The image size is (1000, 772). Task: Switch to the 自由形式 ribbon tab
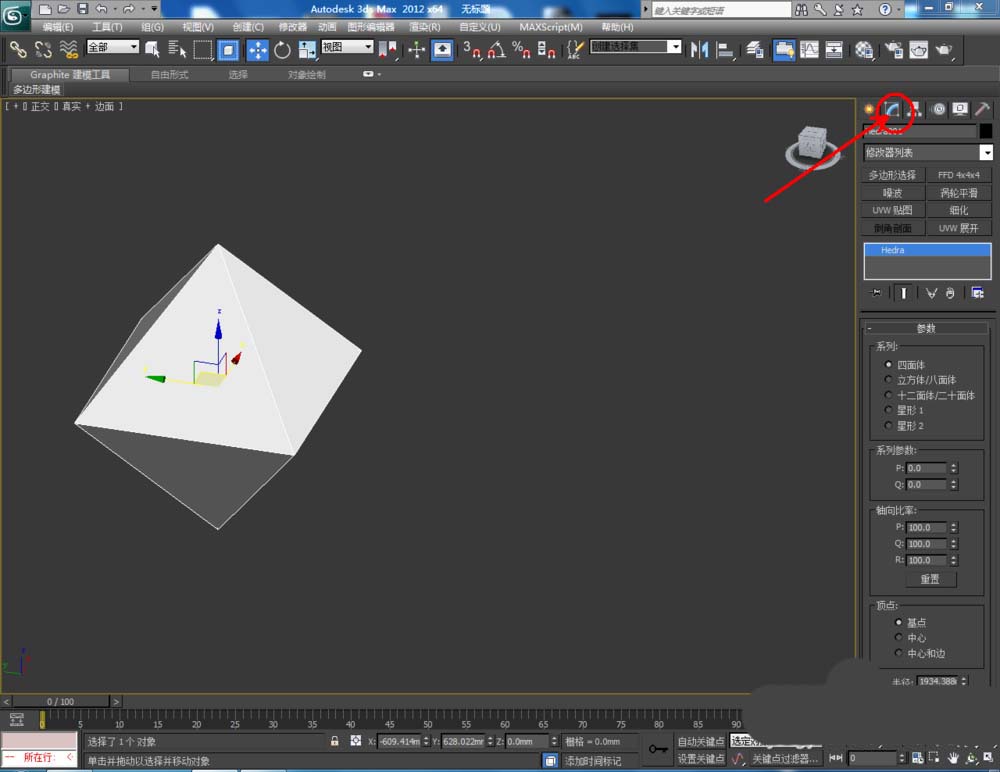coord(169,75)
